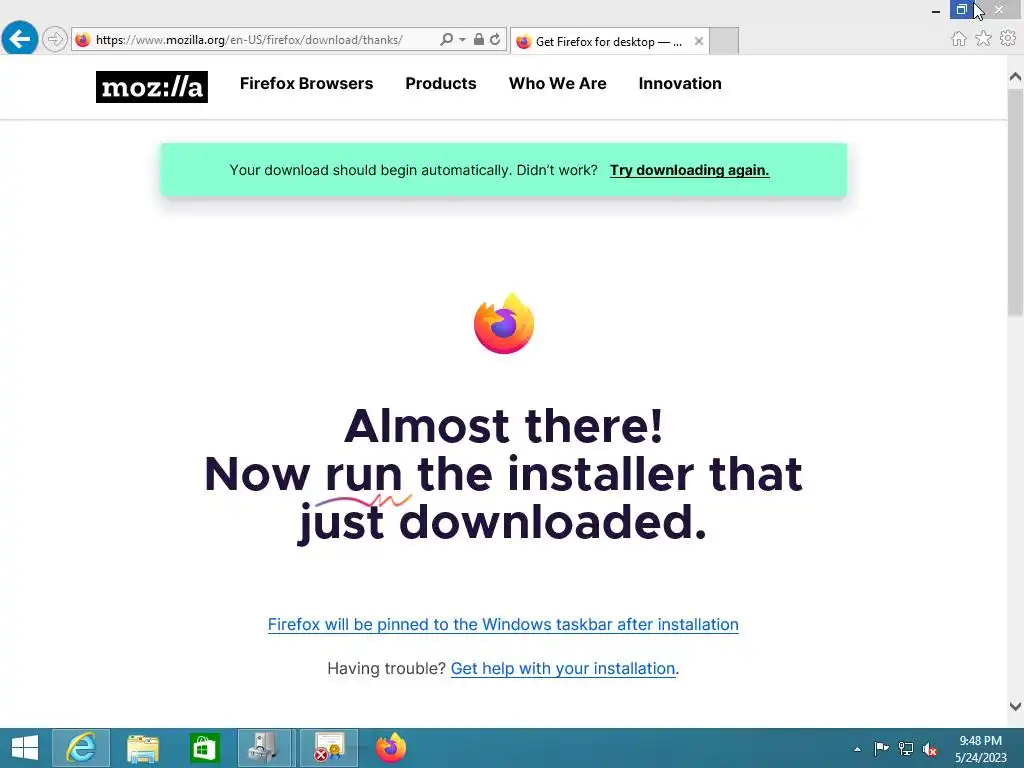Open the Products menu
1024x768 pixels.
[x=441, y=84]
